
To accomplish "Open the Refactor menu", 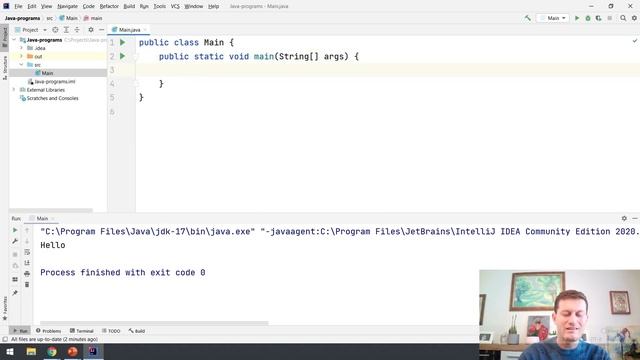I will pyautogui.click(x=109, y=7).
